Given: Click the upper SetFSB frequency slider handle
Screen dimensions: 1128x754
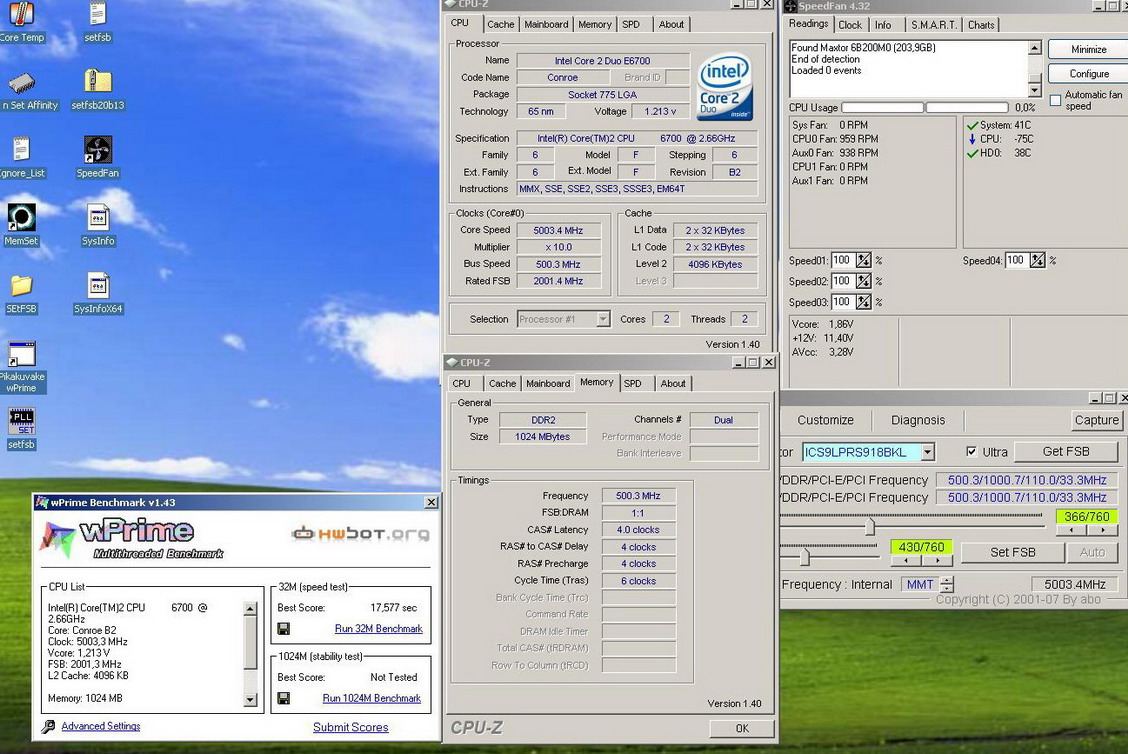Looking at the screenshot, I should (x=870, y=527).
